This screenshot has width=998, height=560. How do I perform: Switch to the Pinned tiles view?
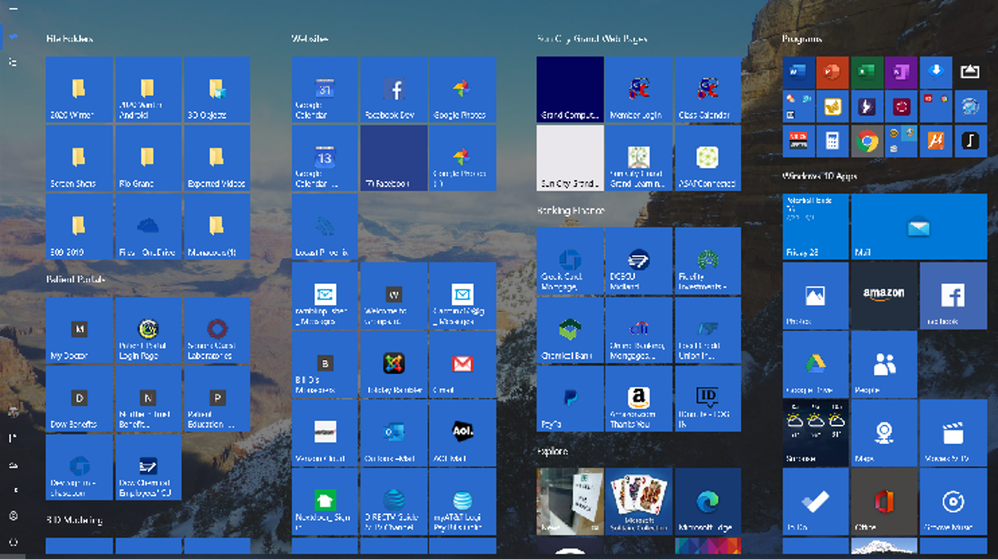click(x=13, y=36)
